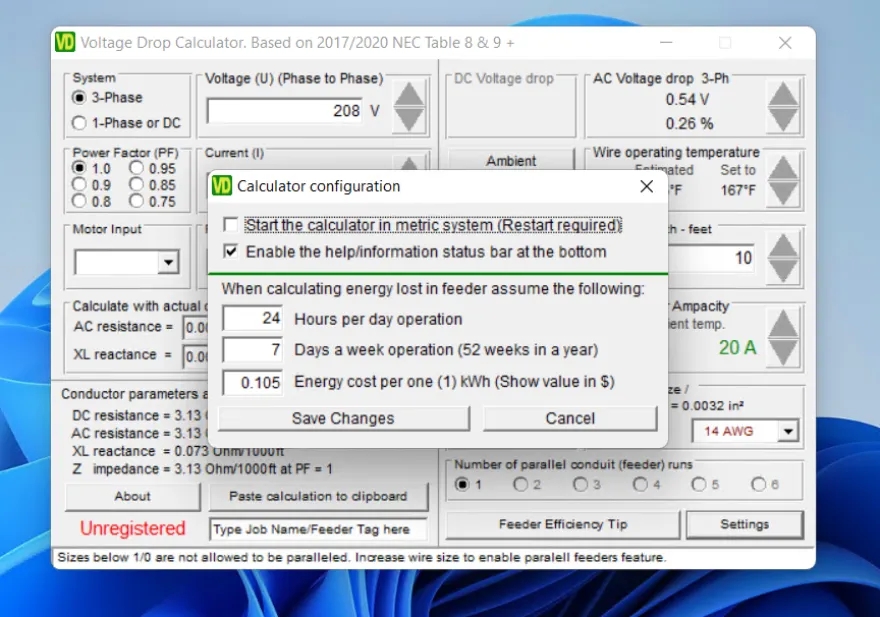Decrease voltage with the down arrow
This screenshot has height=617, width=880.
(409, 119)
